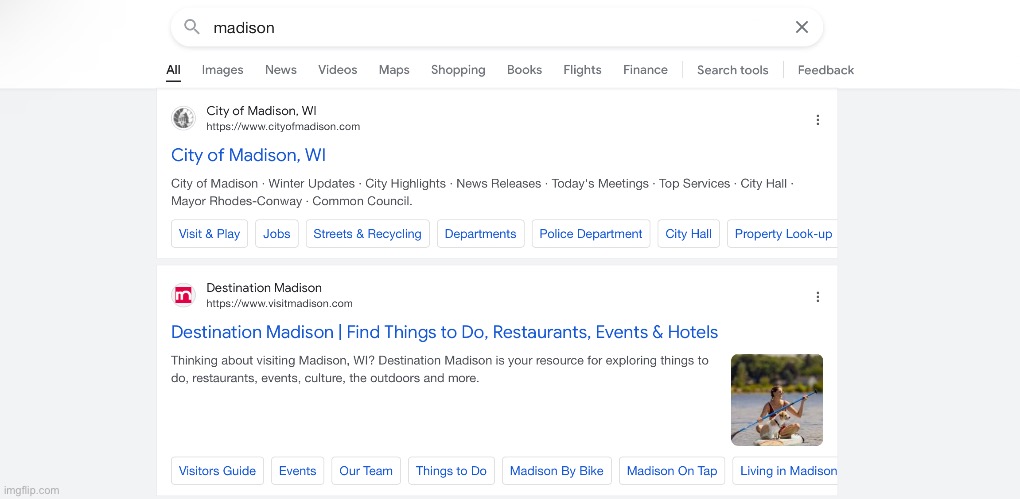Open the Flights tab
Viewport: 1020px width, 499px height.
582,70
